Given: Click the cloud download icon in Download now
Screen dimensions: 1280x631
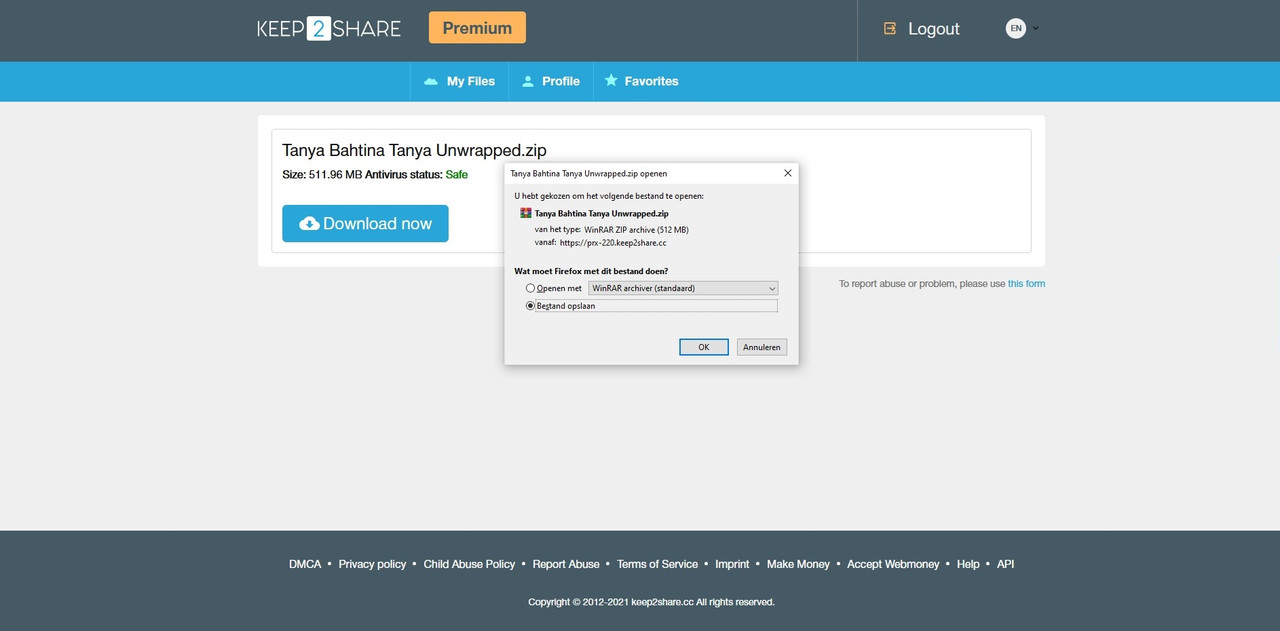Looking at the screenshot, I should click(309, 224).
